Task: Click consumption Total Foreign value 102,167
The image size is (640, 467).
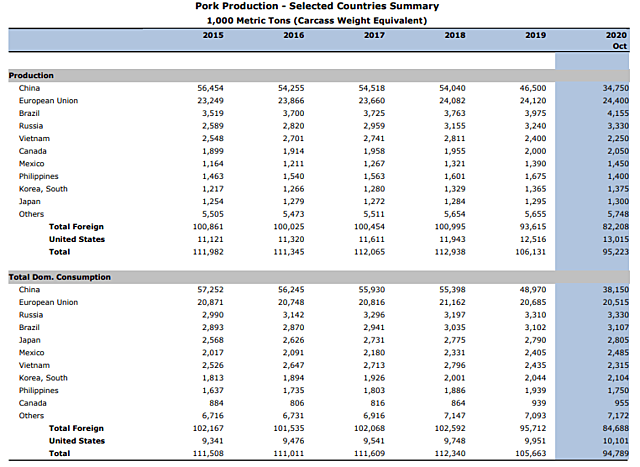Action: click(x=208, y=429)
